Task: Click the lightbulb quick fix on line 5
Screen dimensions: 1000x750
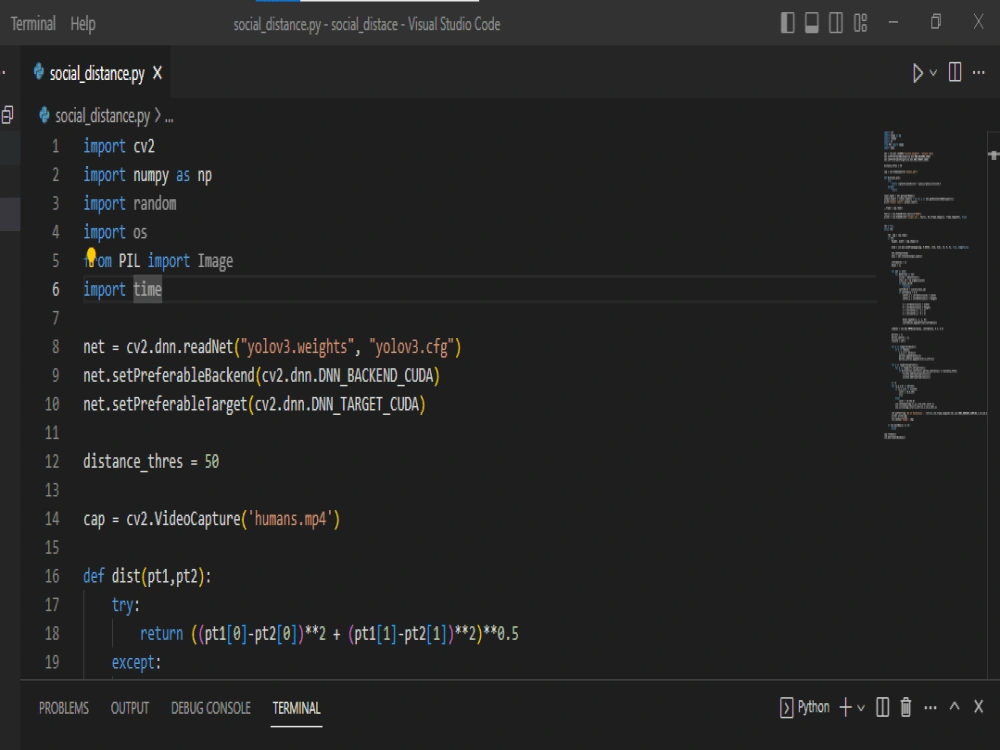Action: 93,259
